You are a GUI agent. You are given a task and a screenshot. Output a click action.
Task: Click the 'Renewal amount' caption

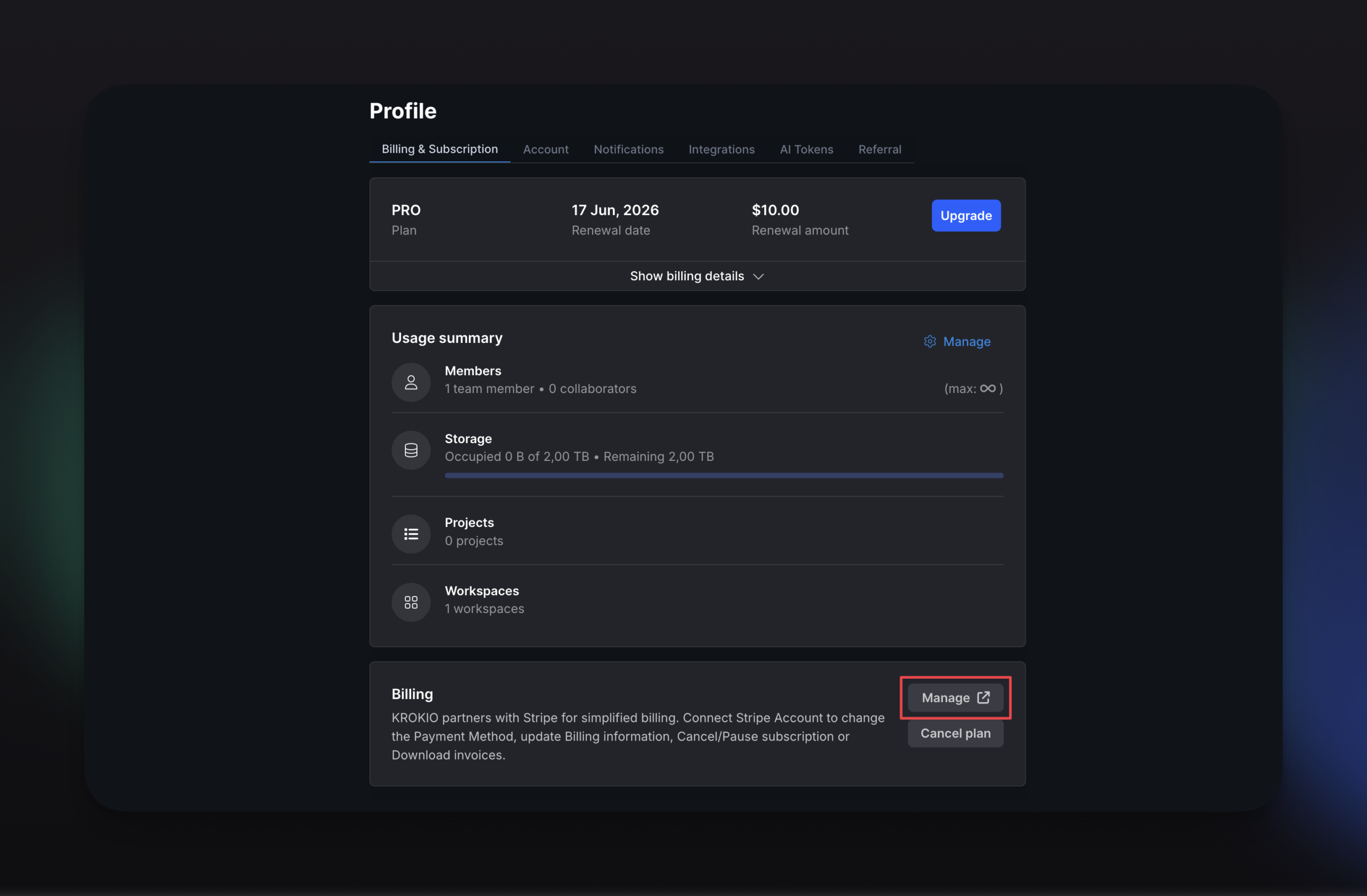tap(799, 230)
